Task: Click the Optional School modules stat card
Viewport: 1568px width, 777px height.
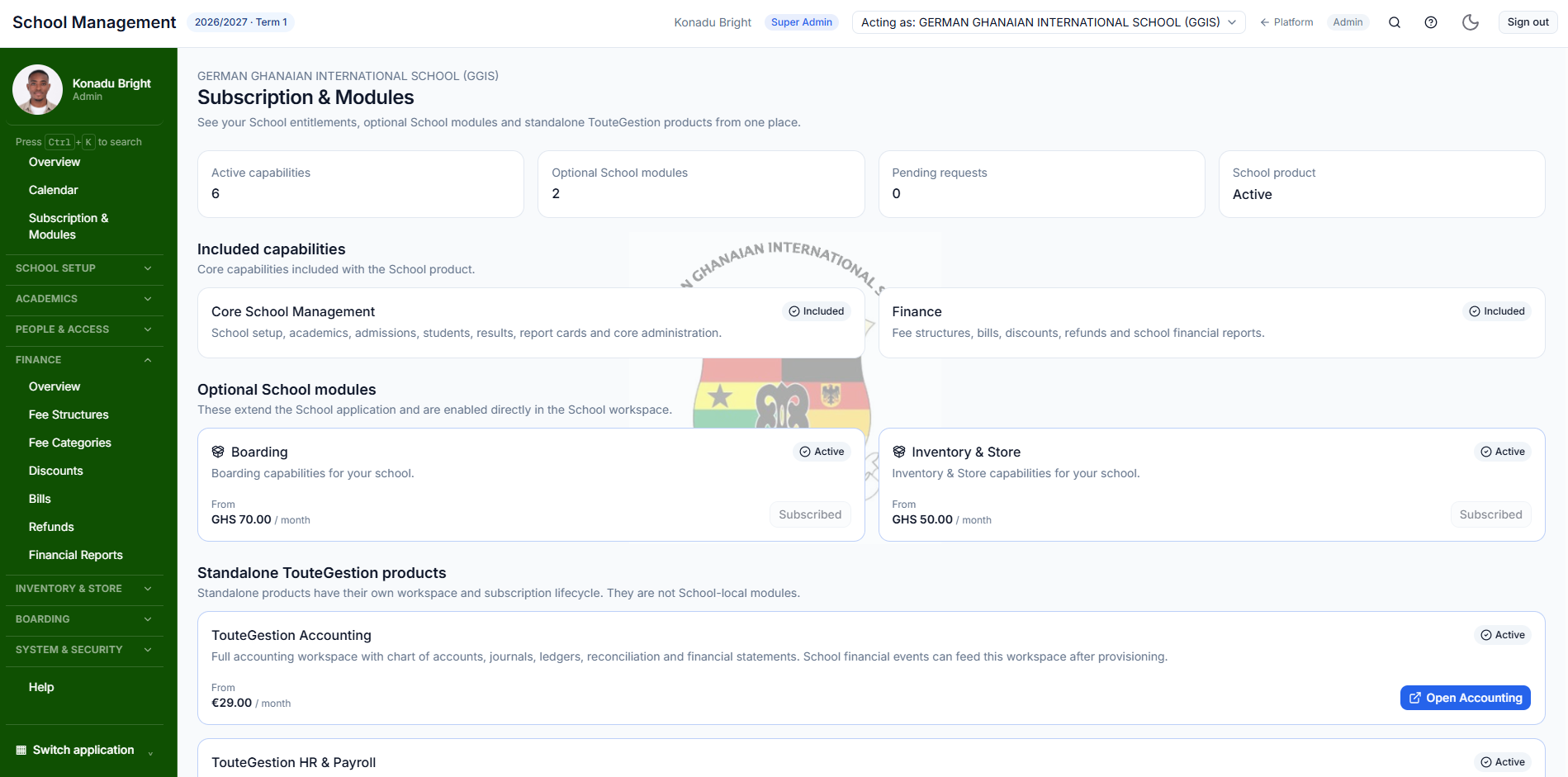Action: click(701, 184)
